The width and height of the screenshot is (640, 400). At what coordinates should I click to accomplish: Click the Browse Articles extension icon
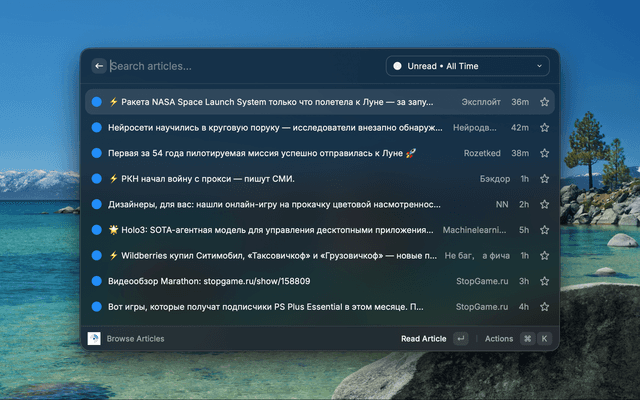click(x=94, y=339)
